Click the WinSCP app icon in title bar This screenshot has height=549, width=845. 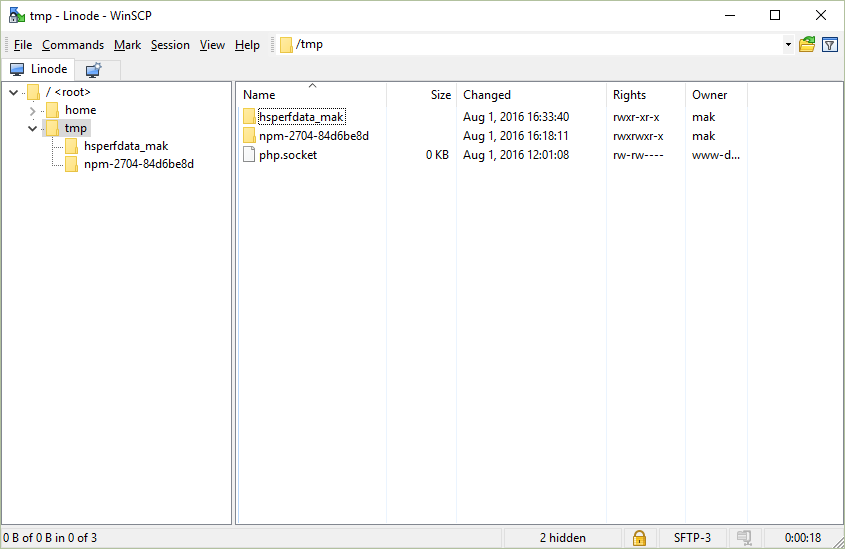[x=17, y=16]
